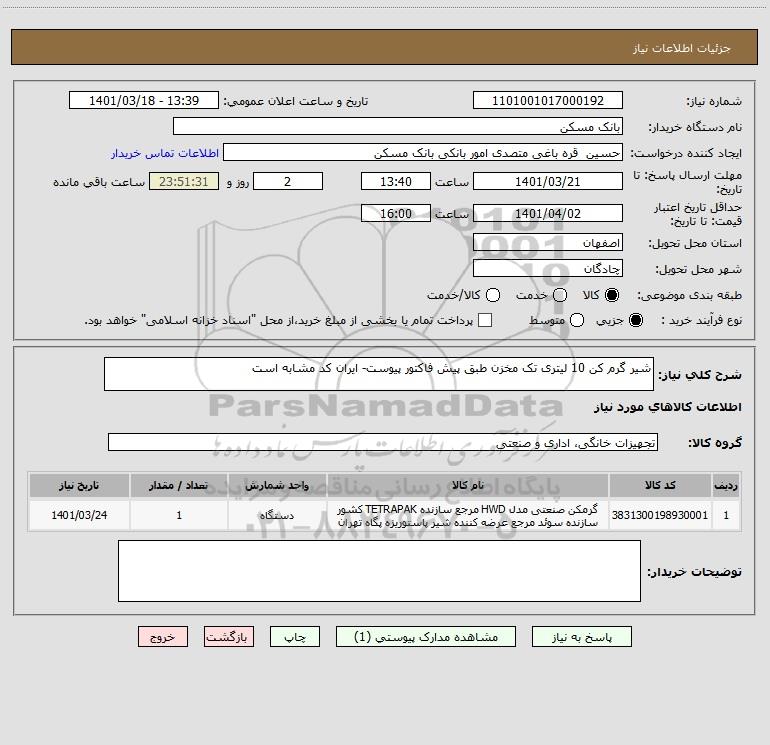Click the remaining days field showing 2
This screenshot has height=745, width=770.
pos(288,181)
